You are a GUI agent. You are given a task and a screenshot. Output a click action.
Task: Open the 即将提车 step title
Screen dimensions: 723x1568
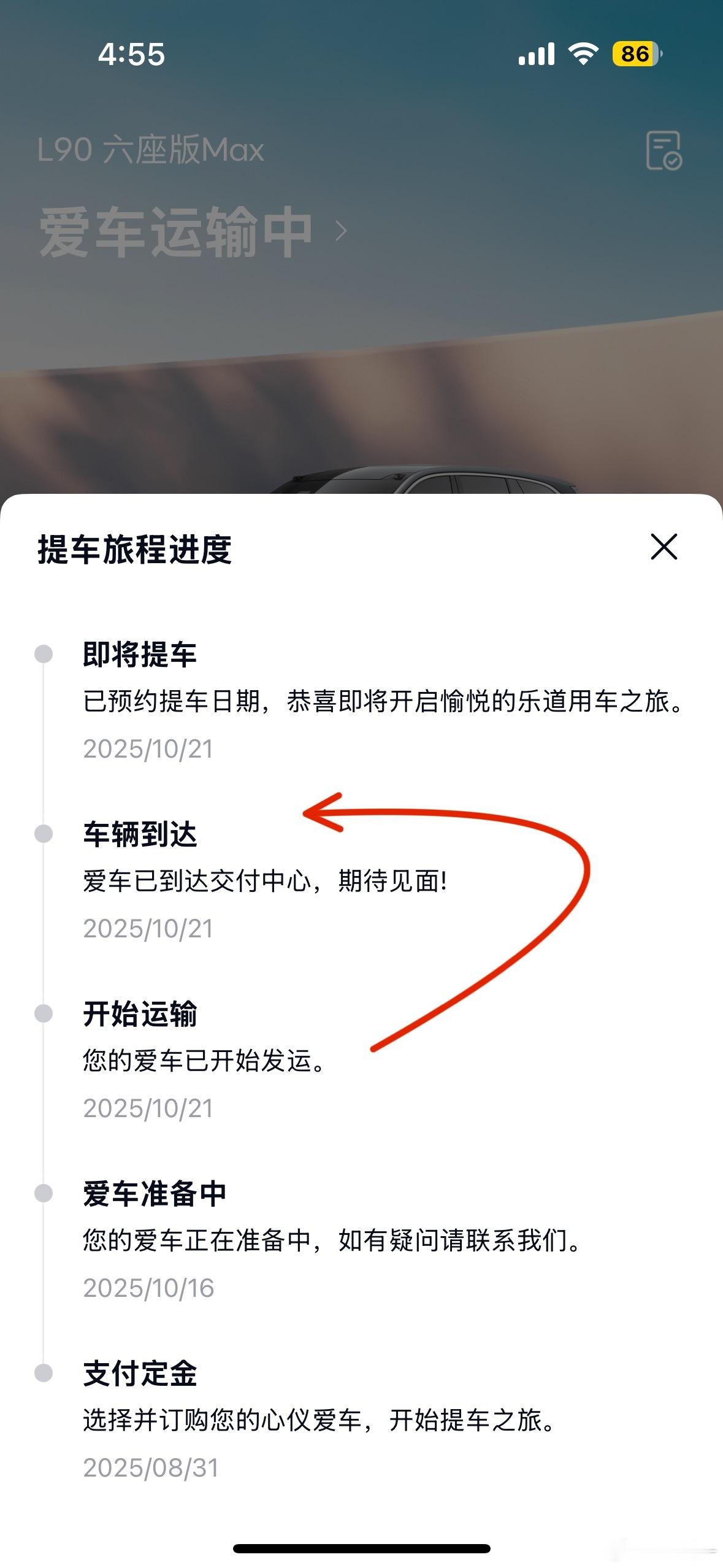click(x=140, y=655)
